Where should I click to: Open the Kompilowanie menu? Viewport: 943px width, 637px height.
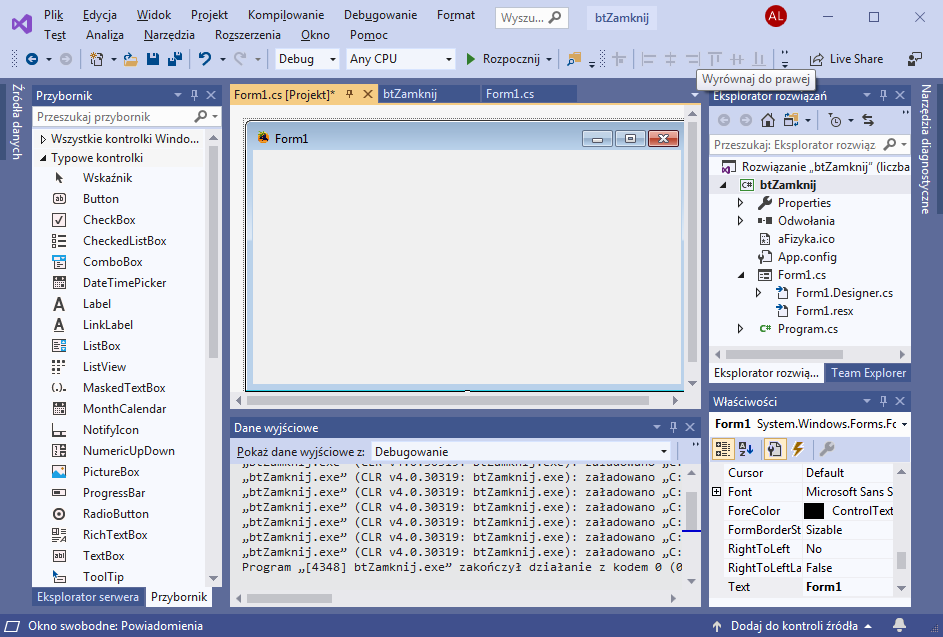pos(286,15)
